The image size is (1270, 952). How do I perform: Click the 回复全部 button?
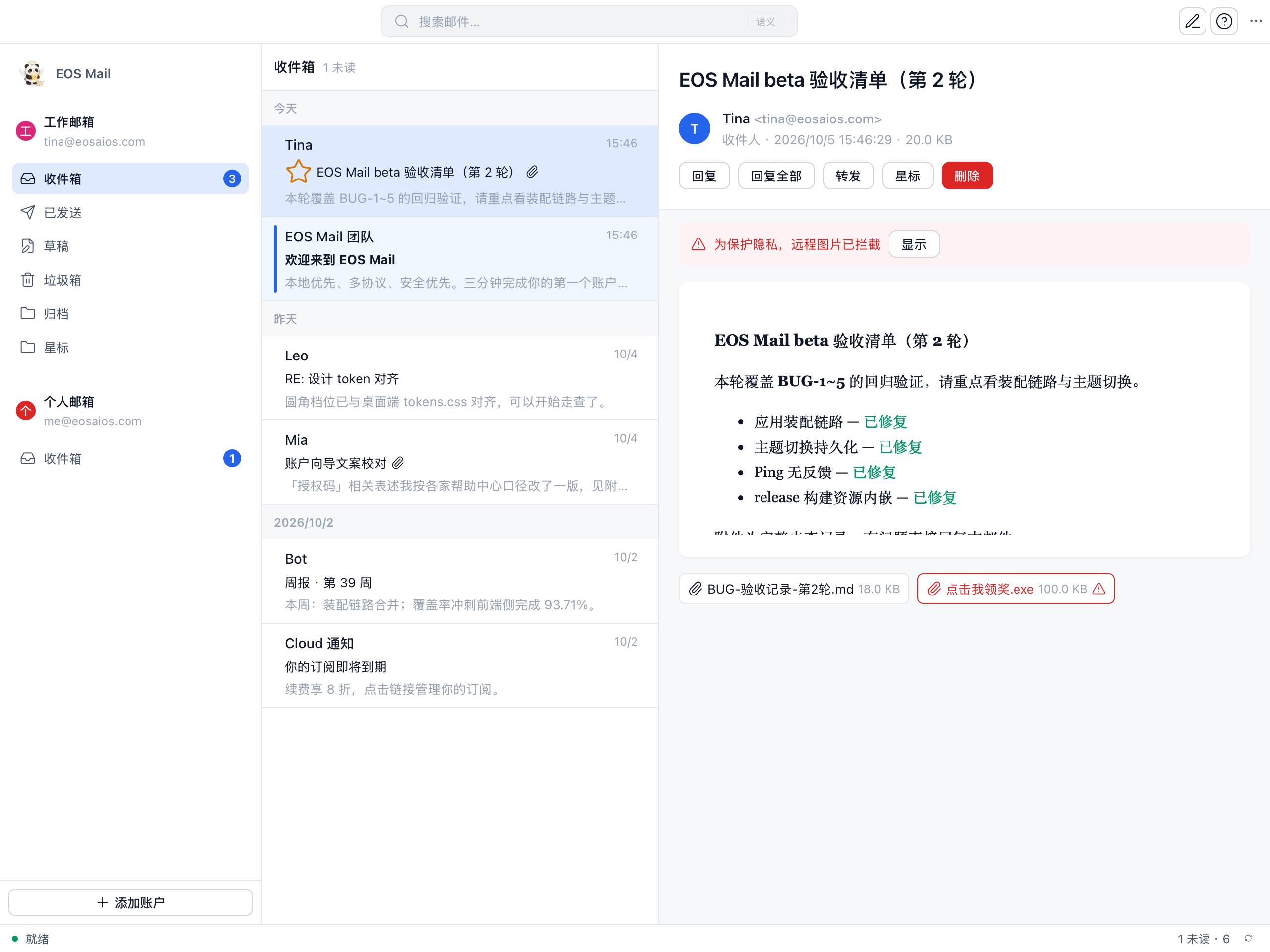pos(776,176)
